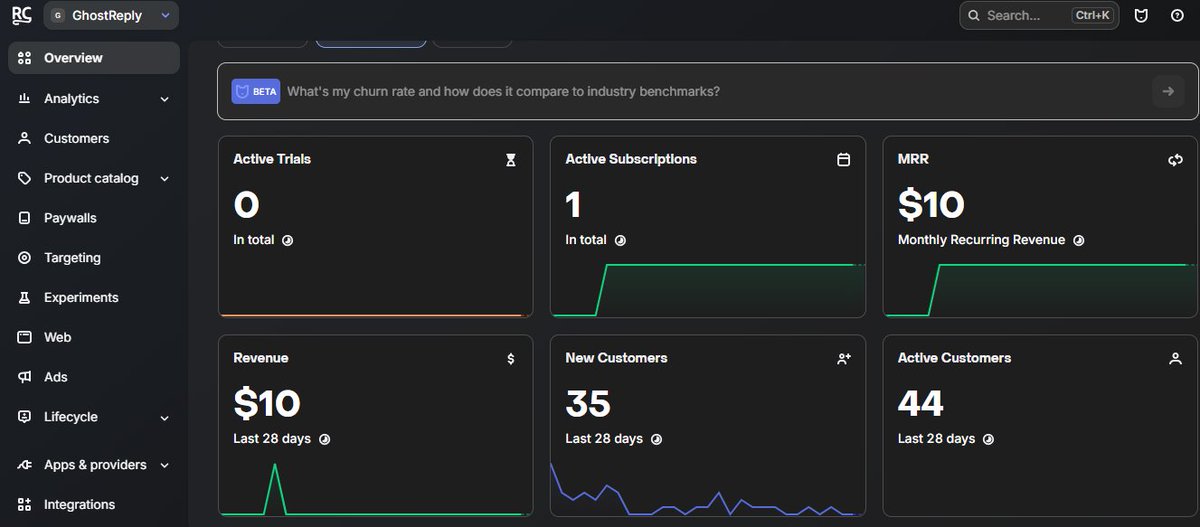The image size is (1200, 527).
Task: Submit the question with the arrow button
Action: (1167, 91)
